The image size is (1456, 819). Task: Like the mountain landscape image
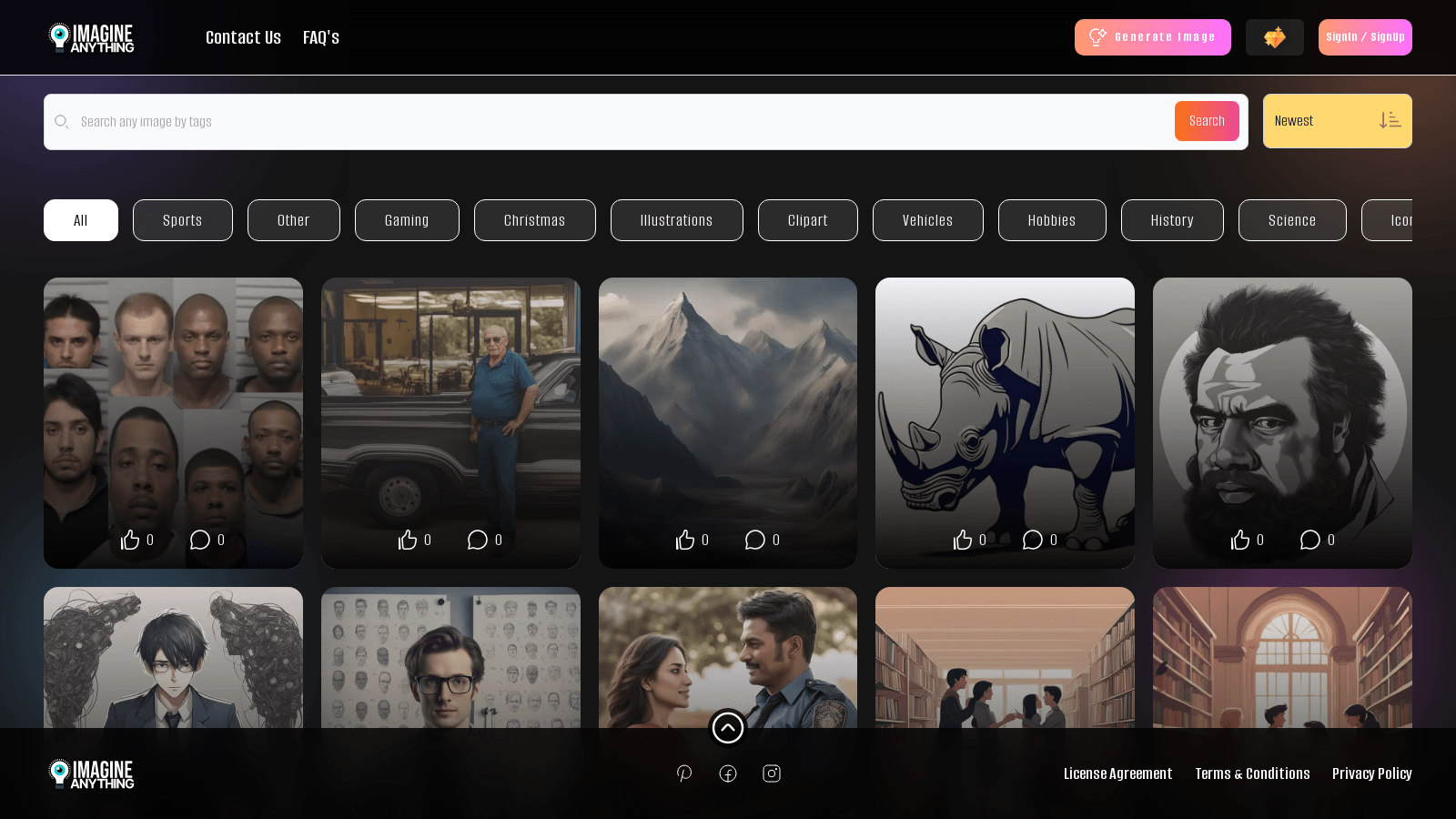(685, 540)
